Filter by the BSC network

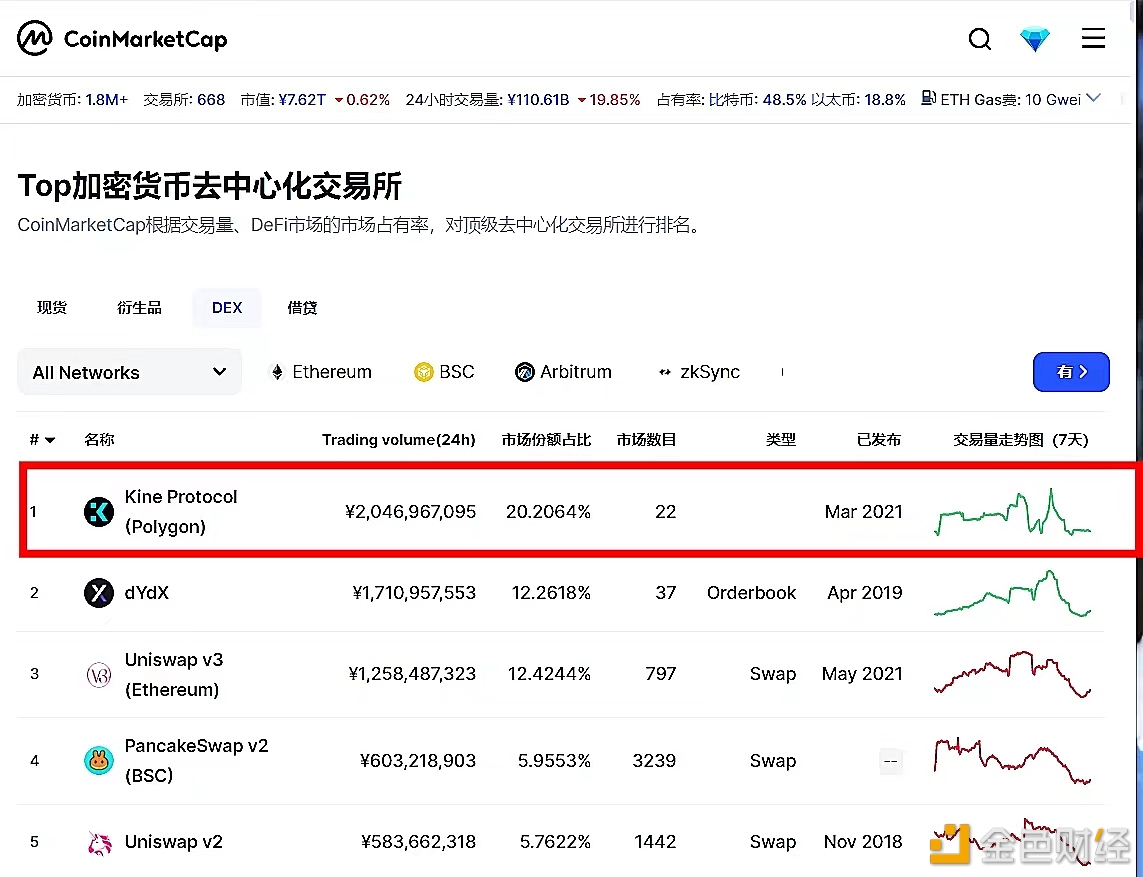[x=444, y=373]
